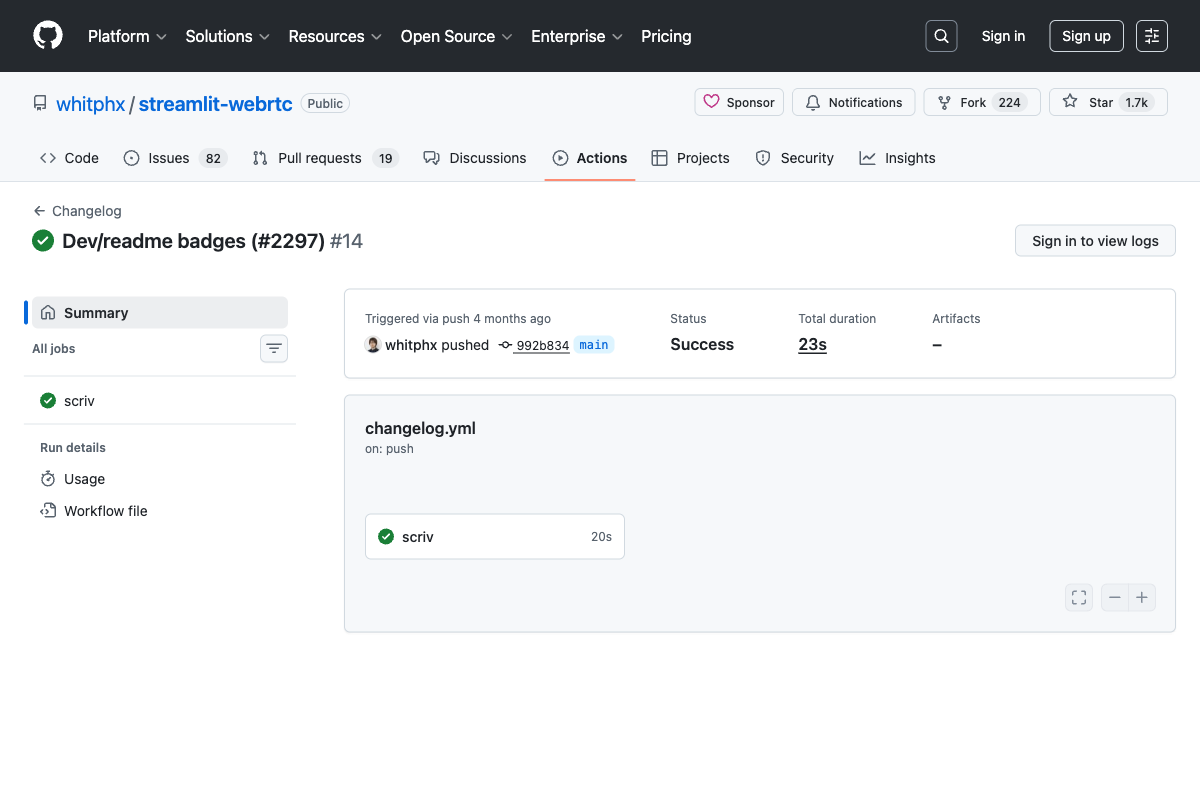
Task: Star the streamlit-webrtc repository
Action: 1107,103
